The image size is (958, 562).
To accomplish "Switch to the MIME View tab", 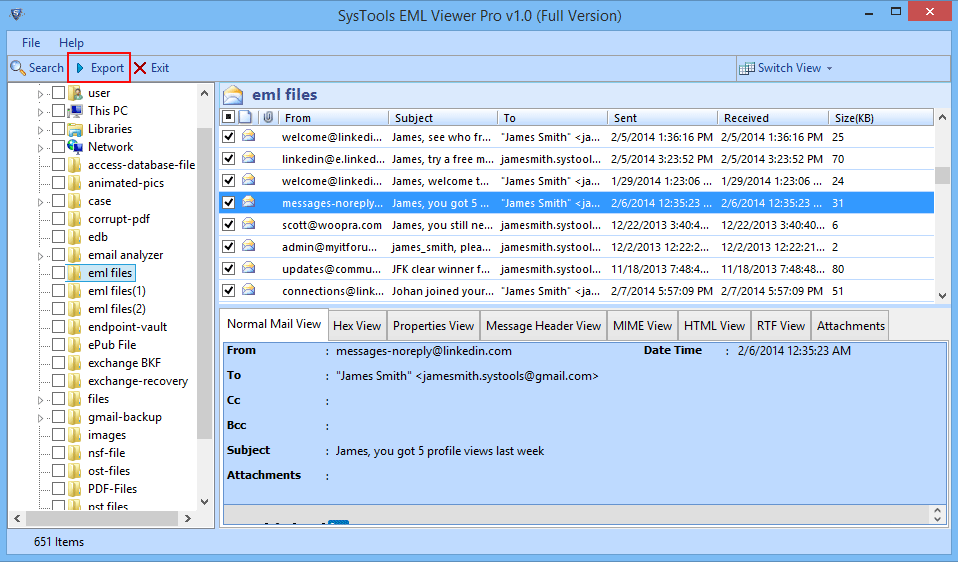I will [x=642, y=326].
